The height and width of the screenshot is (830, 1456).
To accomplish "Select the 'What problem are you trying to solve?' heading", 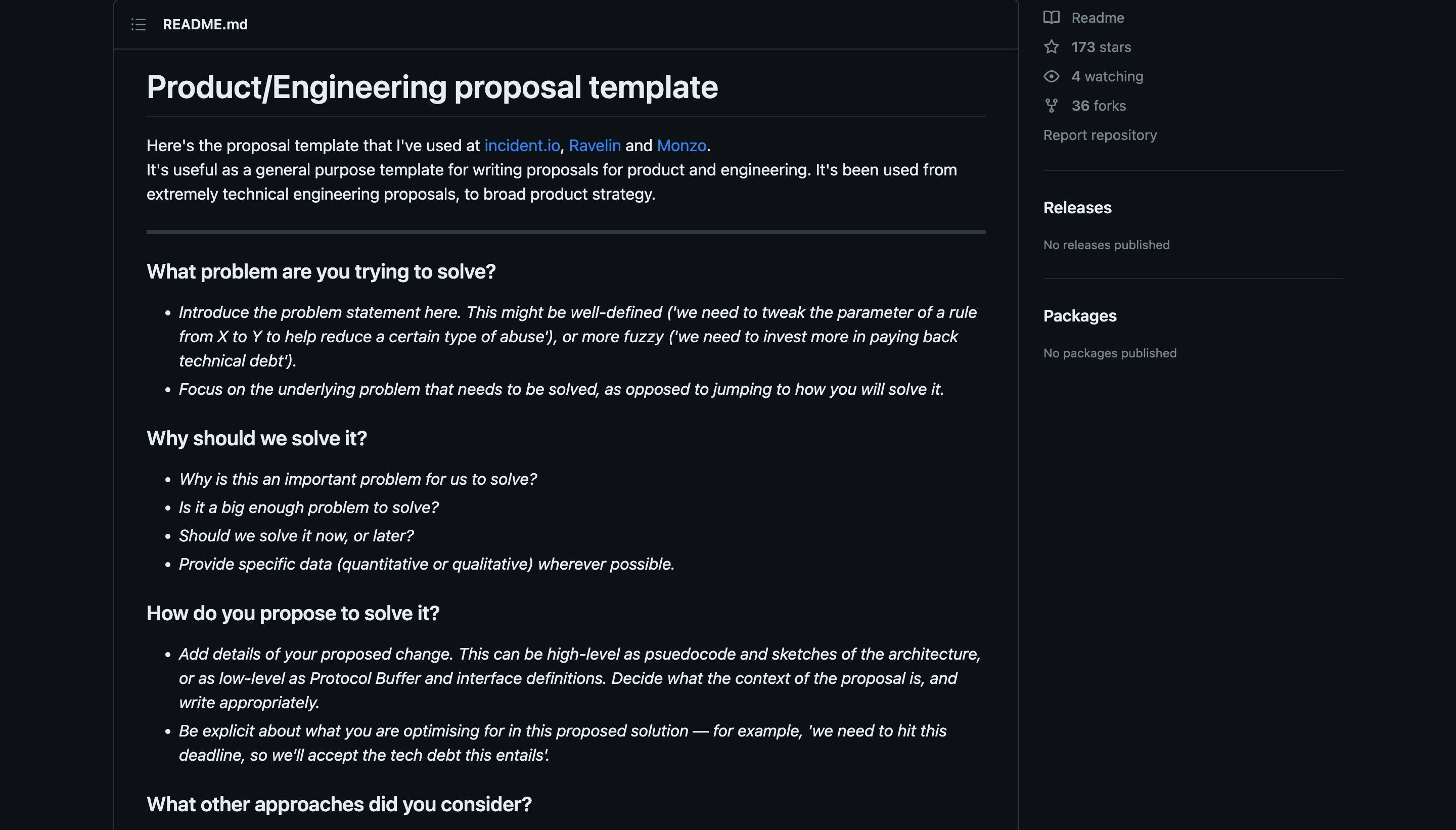I will 321,271.
